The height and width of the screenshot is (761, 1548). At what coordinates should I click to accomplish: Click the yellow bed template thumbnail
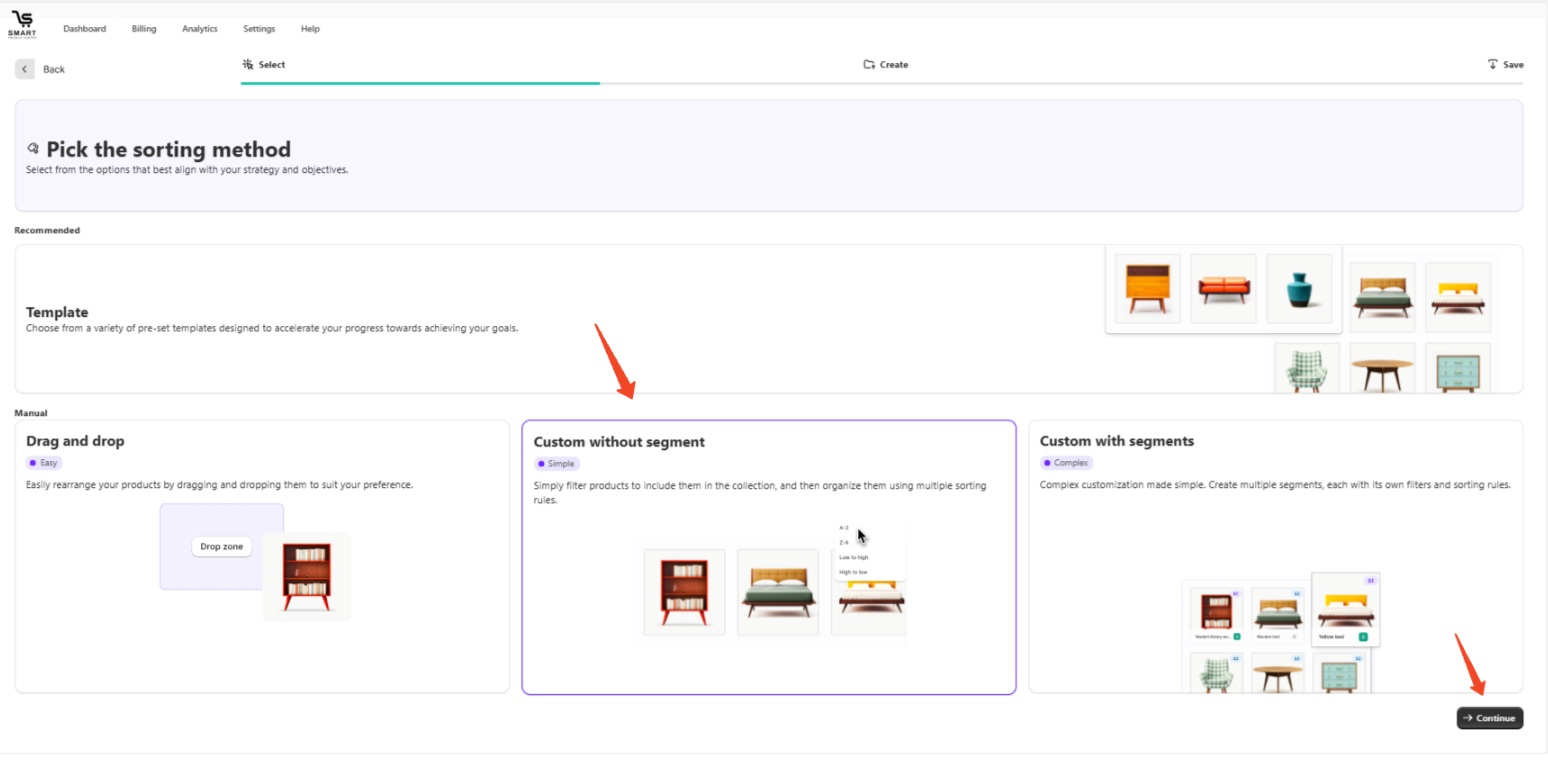point(1458,297)
